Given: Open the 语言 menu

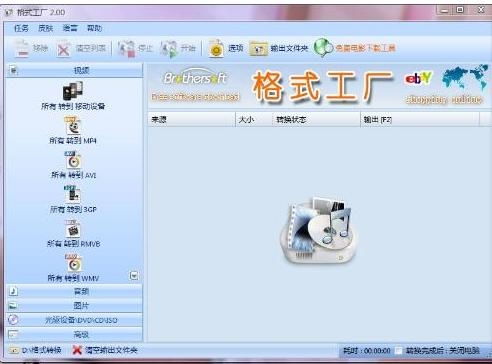Looking at the screenshot, I should coord(70,28).
